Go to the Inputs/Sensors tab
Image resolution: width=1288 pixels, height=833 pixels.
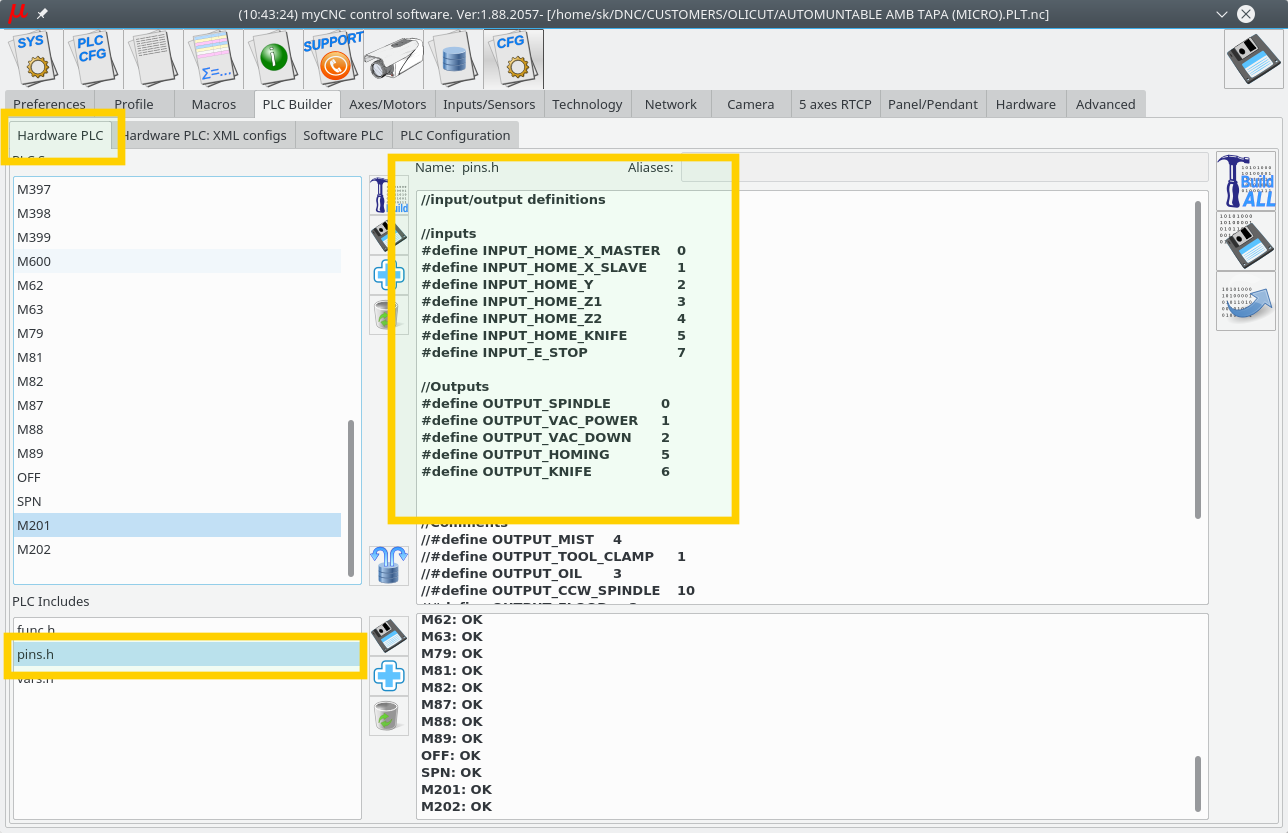click(489, 104)
